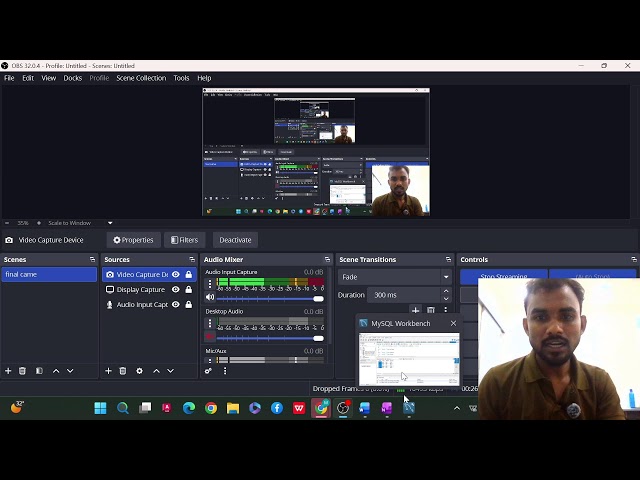Open the View menu

coord(49,78)
